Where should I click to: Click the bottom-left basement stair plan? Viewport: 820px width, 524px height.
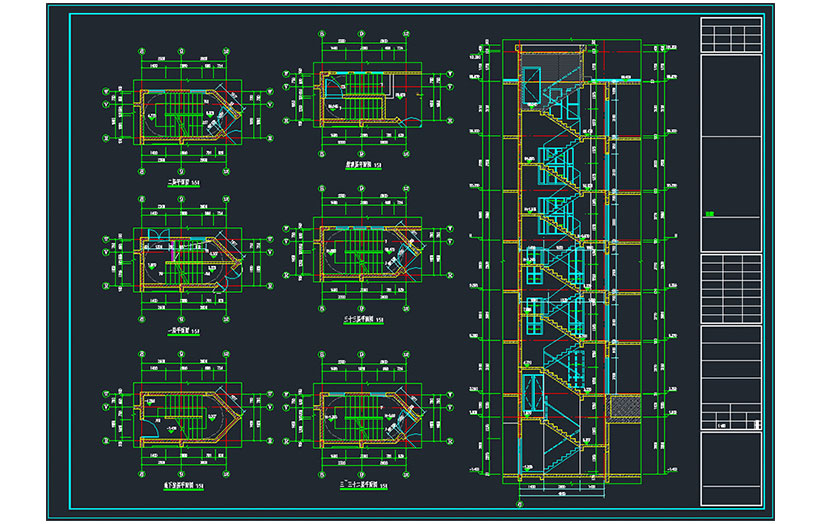click(x=187, y=413)
